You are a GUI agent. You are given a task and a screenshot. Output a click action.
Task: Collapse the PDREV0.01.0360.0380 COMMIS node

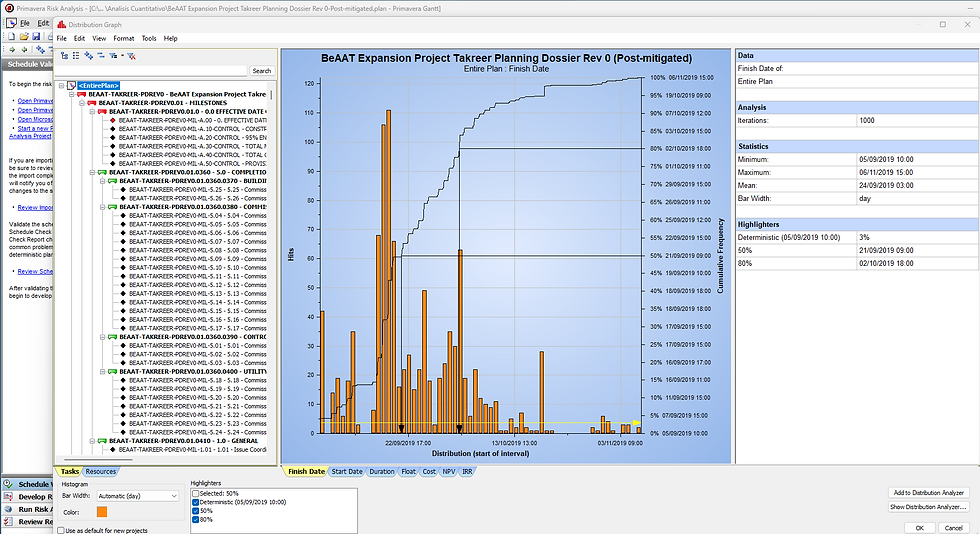pyautogui.click(x=102, y=207)
